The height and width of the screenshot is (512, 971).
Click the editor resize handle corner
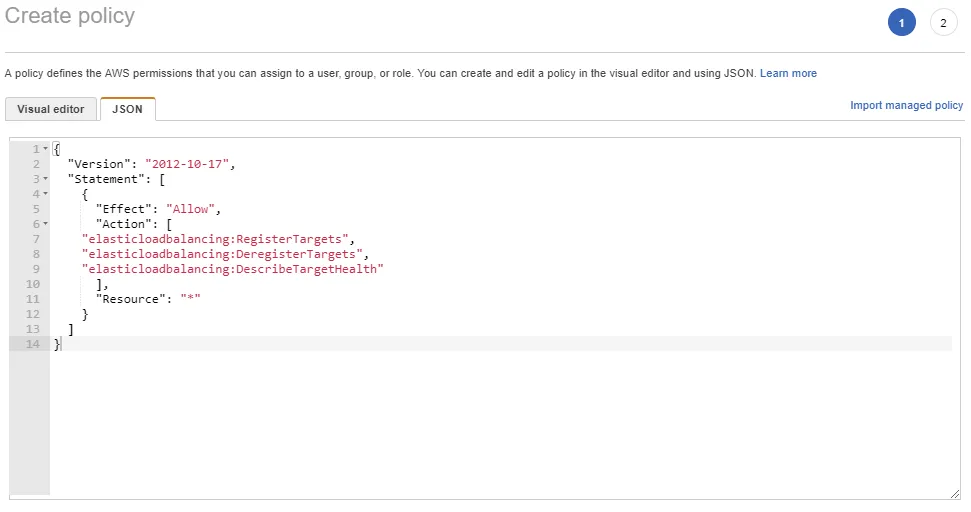(x=955, y=493)
